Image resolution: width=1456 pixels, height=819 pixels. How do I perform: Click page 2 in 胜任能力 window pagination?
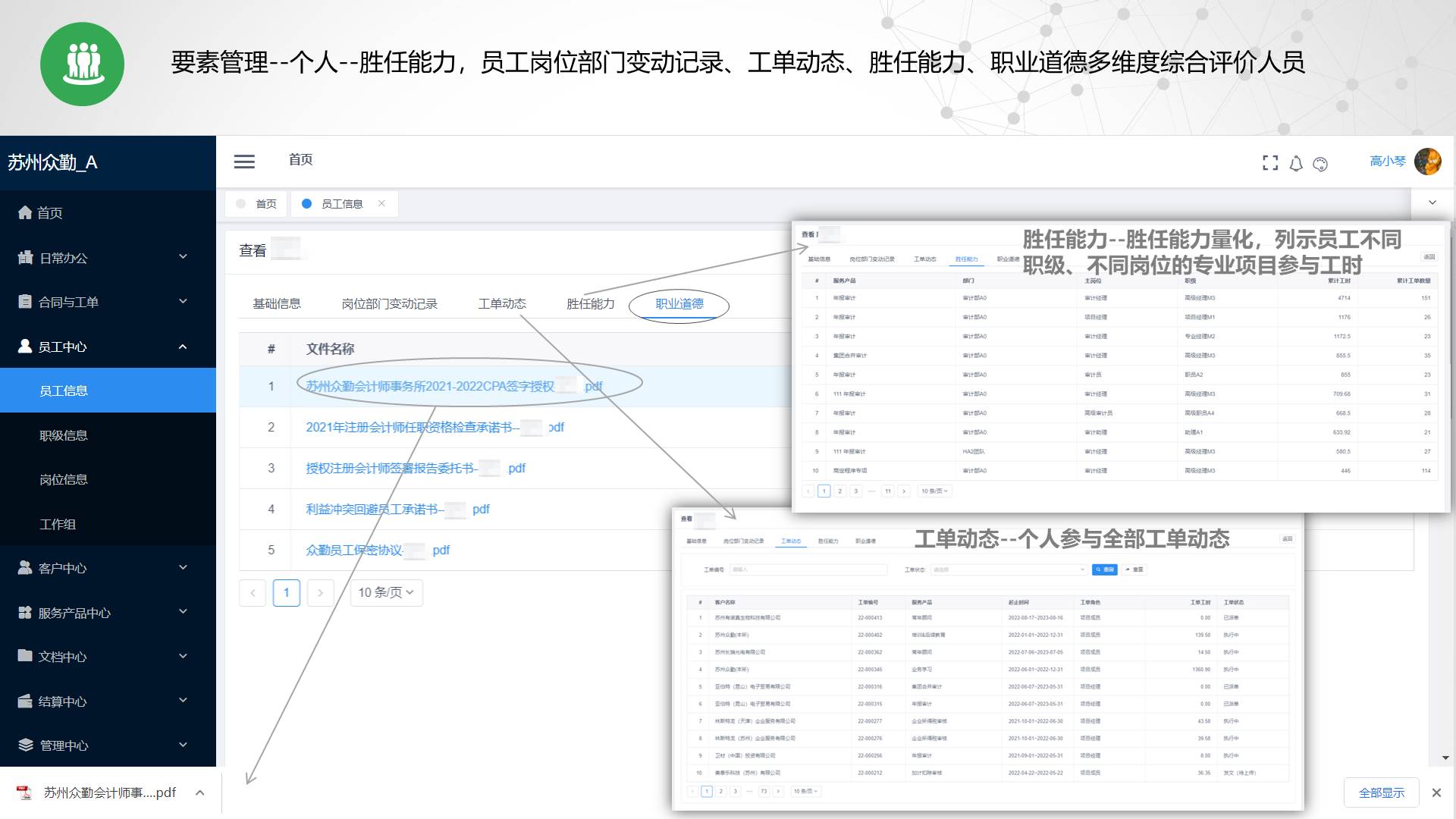pyautogui.click(x=839, y=491)
